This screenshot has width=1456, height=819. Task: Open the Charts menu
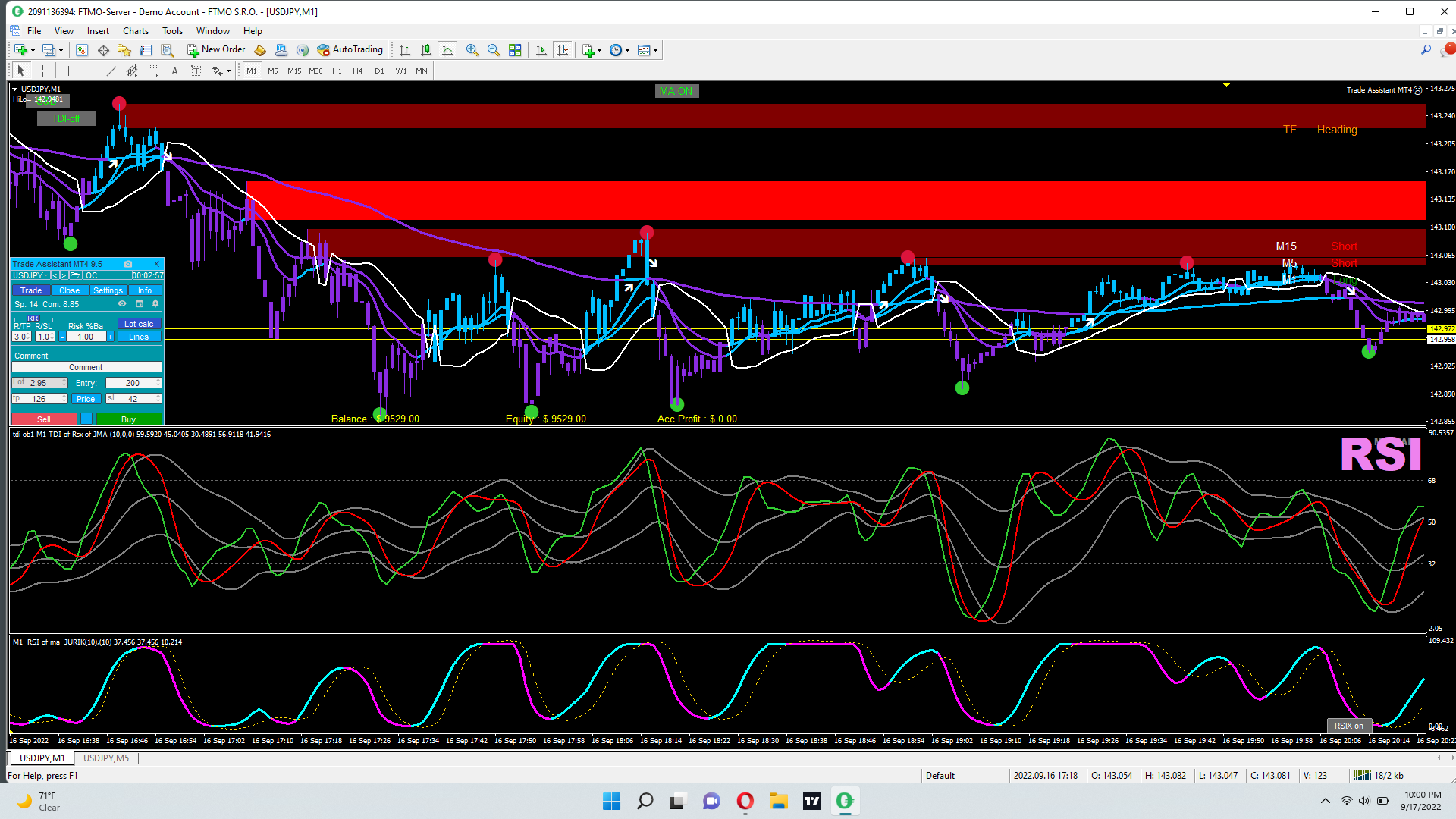pos(135,31)
